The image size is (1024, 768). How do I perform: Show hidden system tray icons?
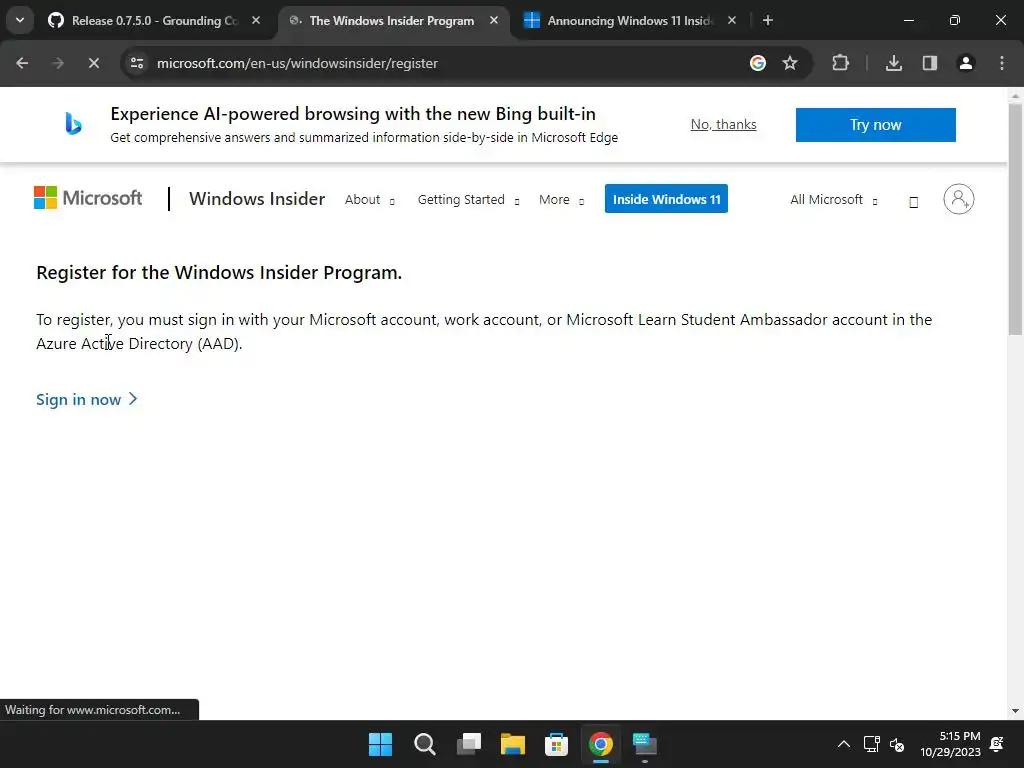844,744
